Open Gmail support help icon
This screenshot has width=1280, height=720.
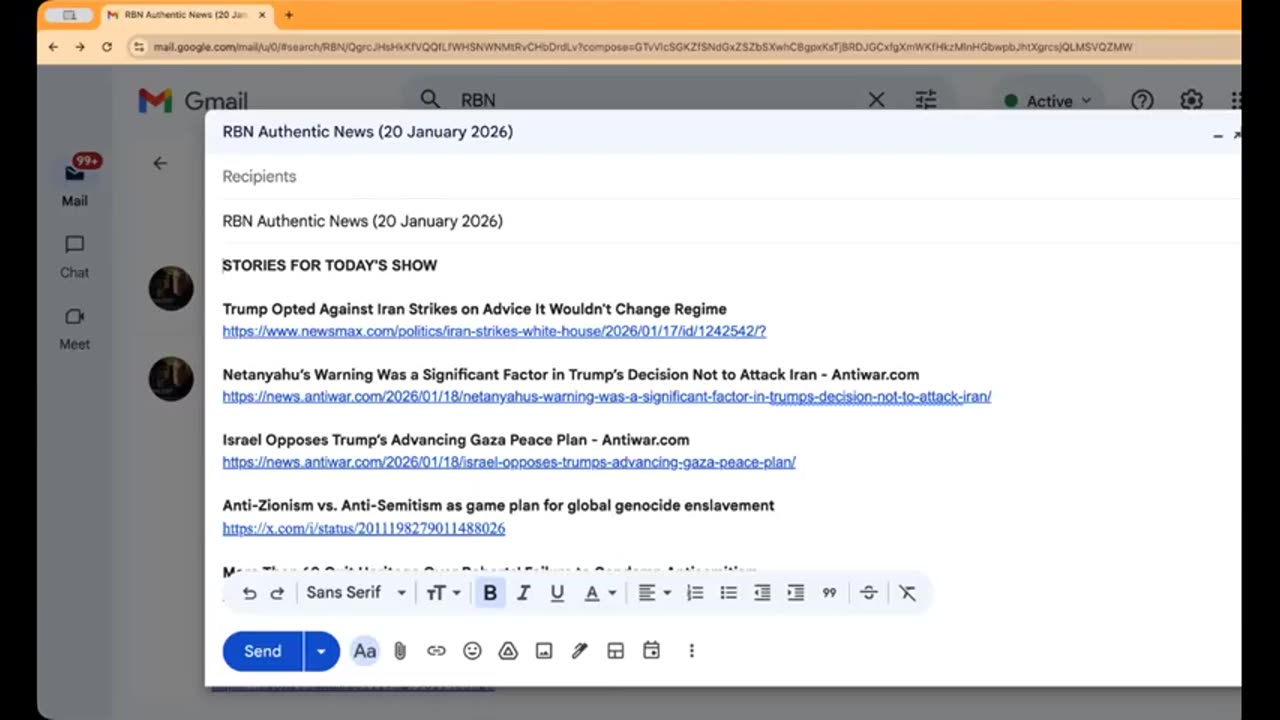[x=1142, y=100]
